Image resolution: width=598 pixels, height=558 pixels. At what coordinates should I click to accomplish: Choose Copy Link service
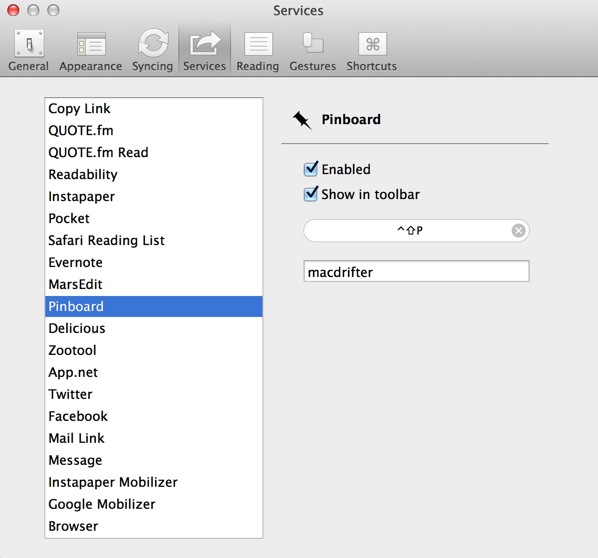154,109
